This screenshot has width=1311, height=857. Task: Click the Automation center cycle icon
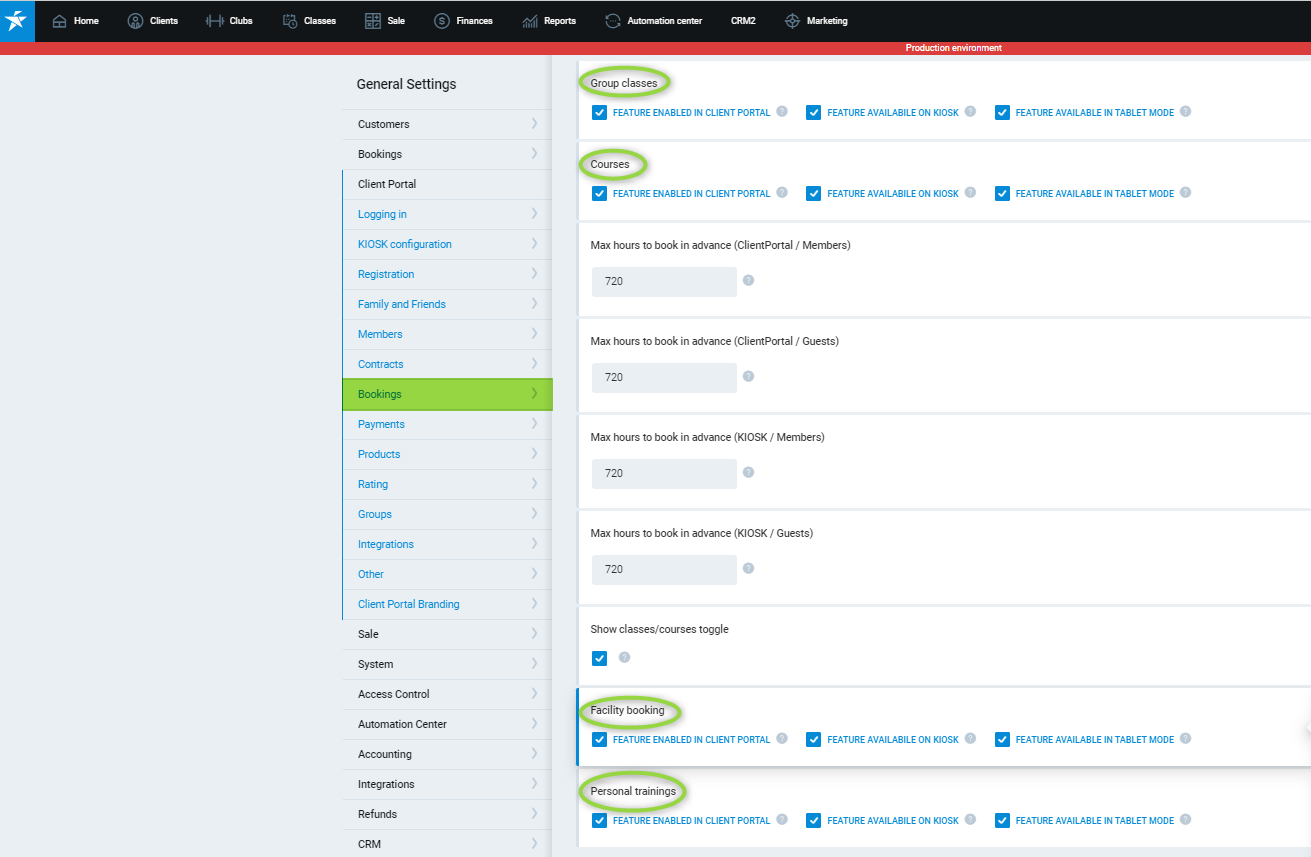pyautogui.click(x=613, y=21)
